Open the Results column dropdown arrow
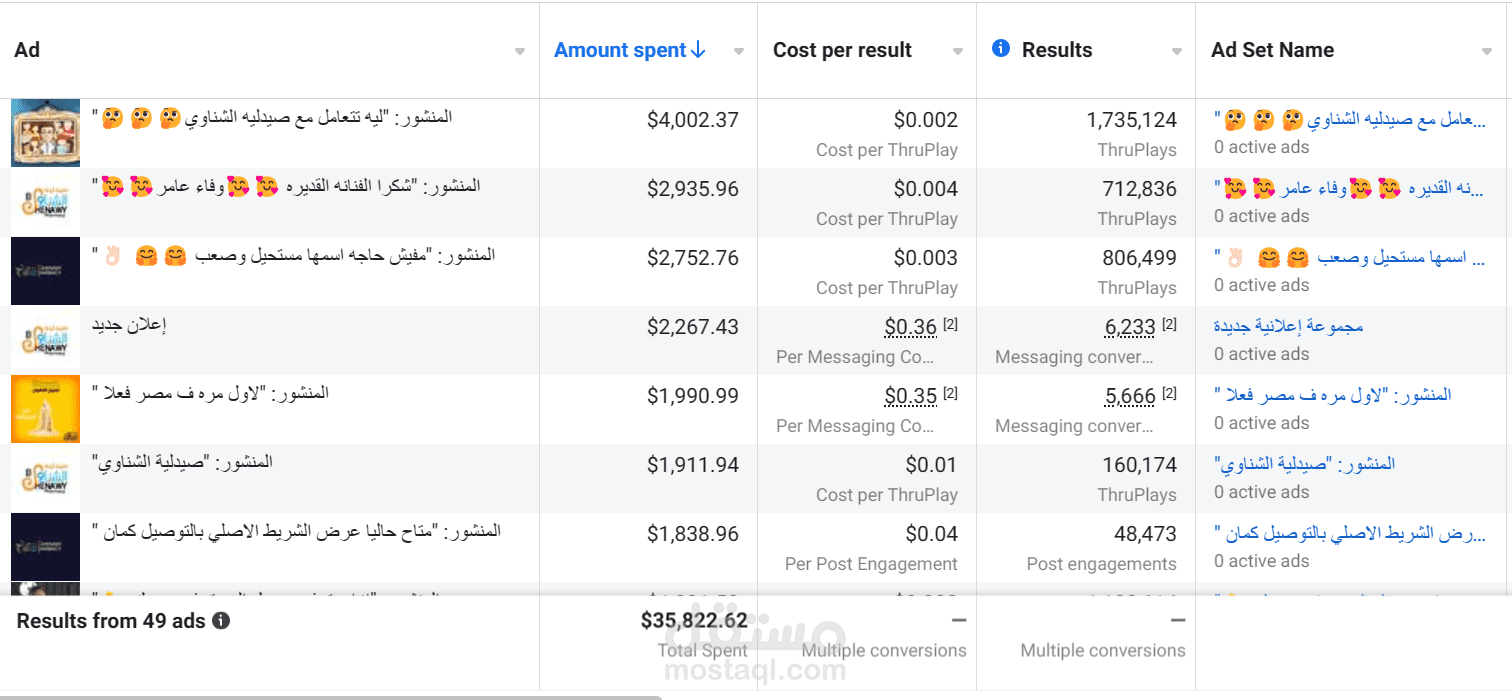The image size is (1512, 700). coord(1176,52)
